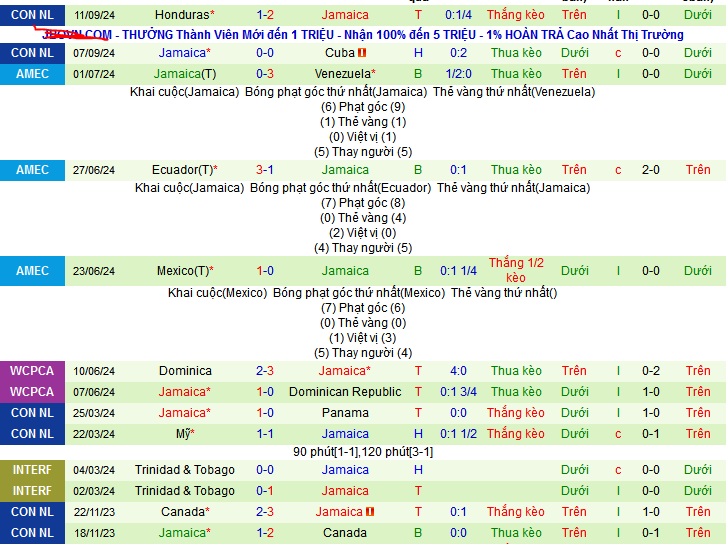Open the Dominican Republic team link
This screenshot has width=726, height=544.
(x=345, y=392)
